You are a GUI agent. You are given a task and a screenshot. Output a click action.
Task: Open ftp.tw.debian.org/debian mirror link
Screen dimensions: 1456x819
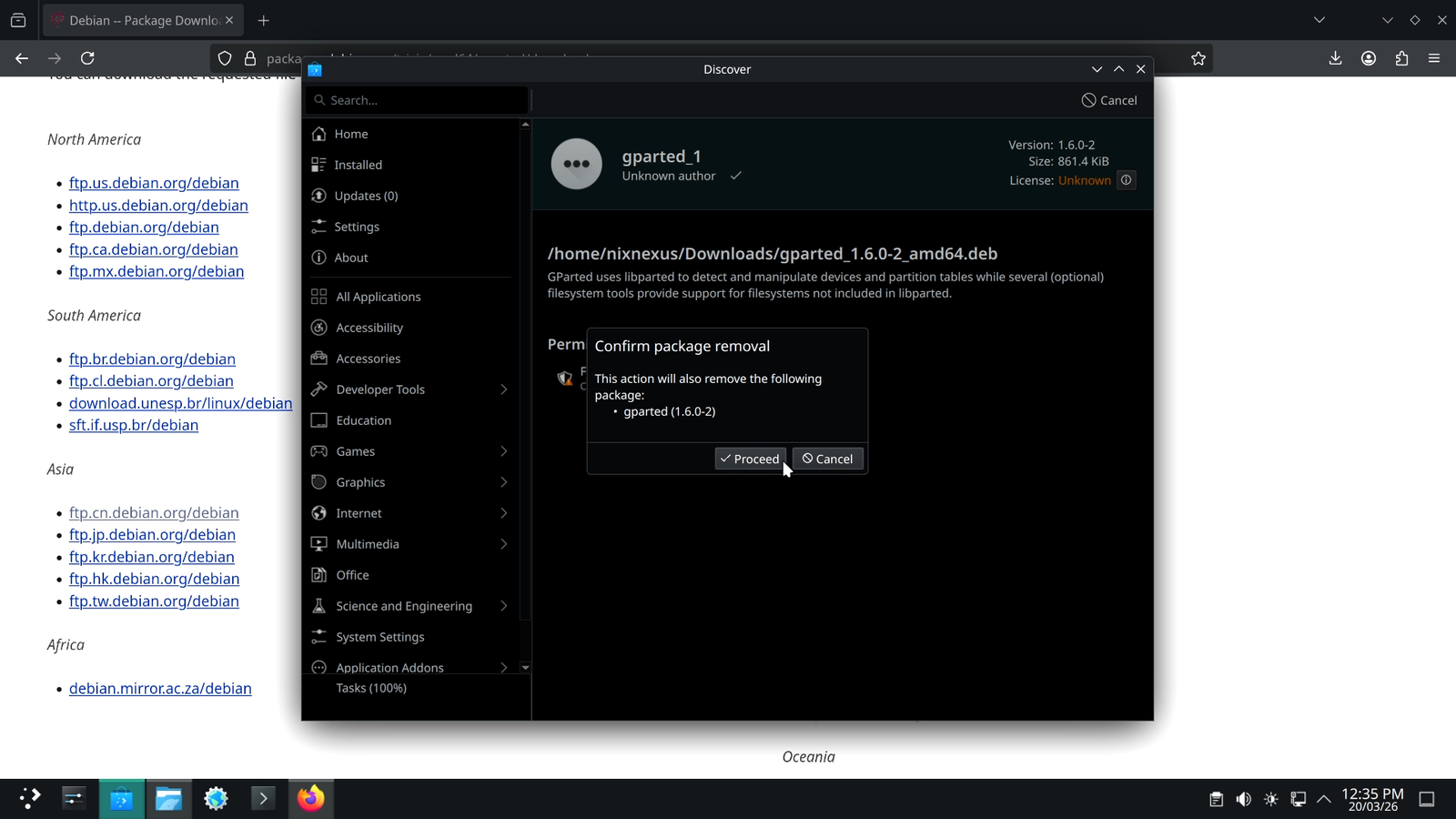tap(154, 602)
